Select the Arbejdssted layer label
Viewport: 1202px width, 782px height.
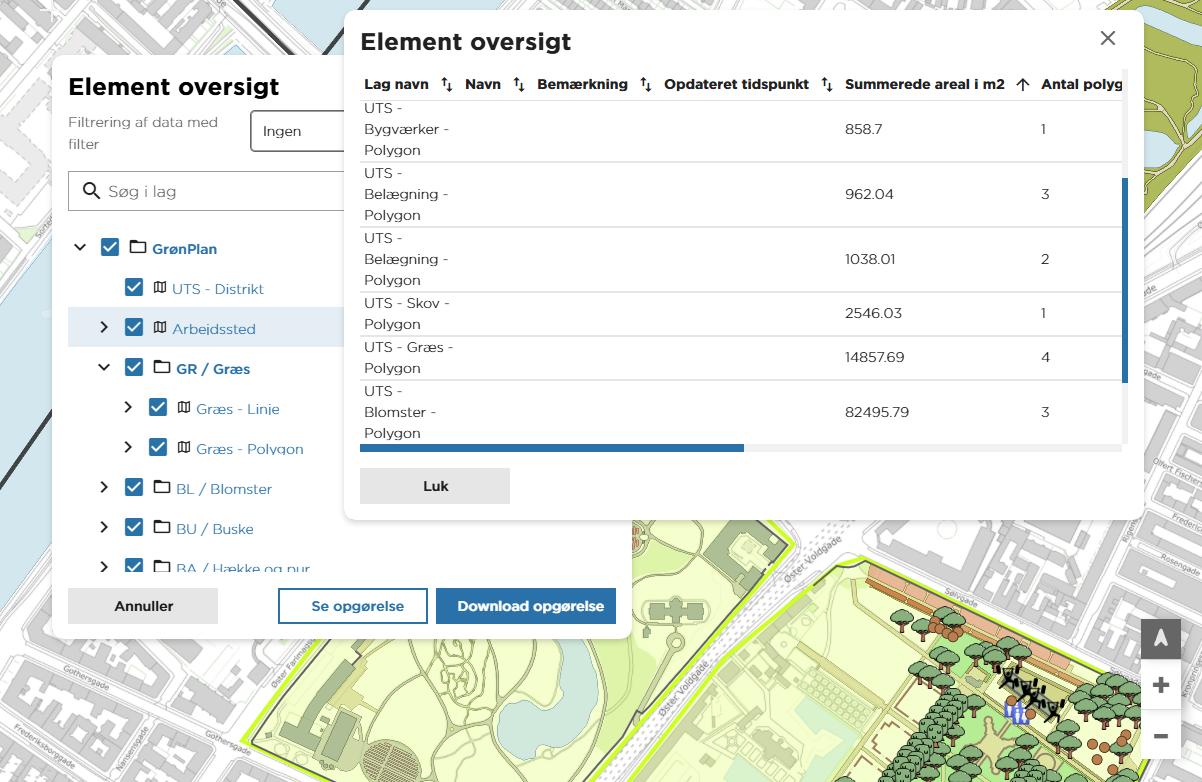coord(214,329)
